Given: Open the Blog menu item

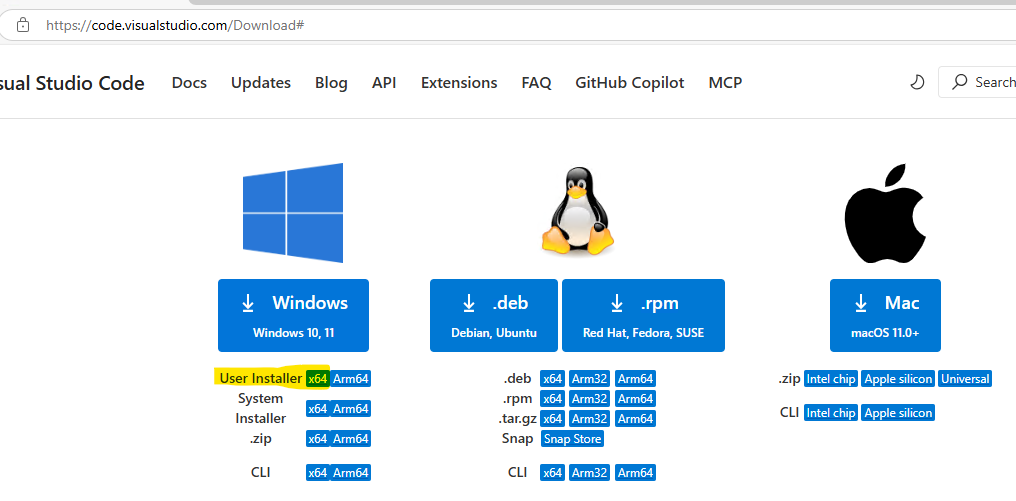Looking at the screenshot, I should 331,83.
